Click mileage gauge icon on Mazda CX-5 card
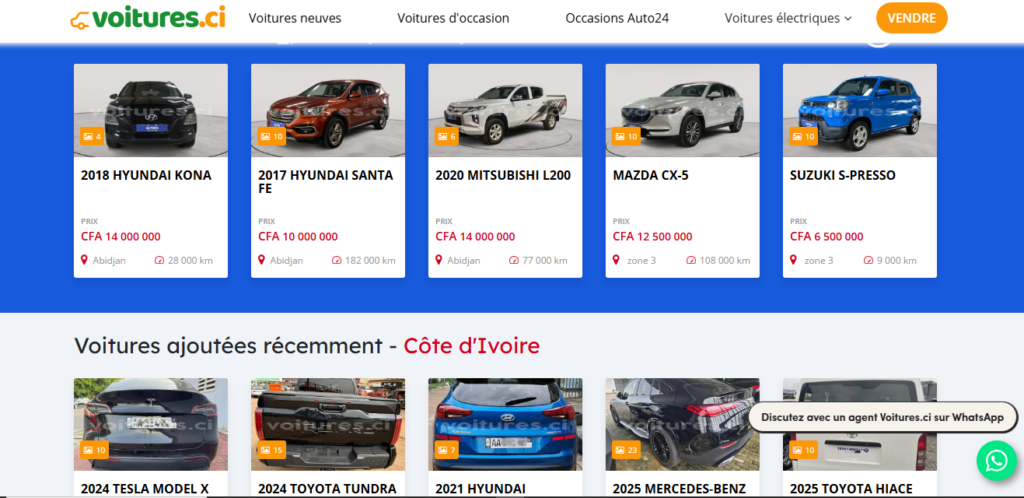1024x498 pixels. tap(691, 260)
